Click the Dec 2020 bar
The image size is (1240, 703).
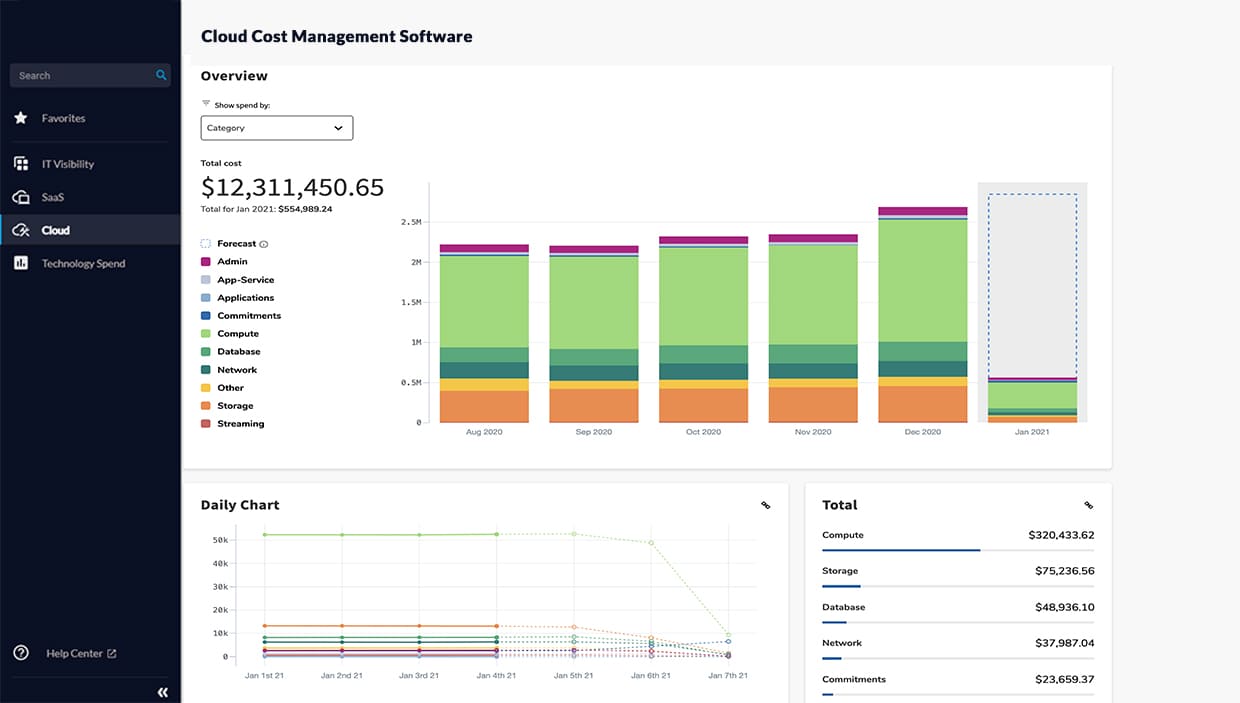coord(923,315)
